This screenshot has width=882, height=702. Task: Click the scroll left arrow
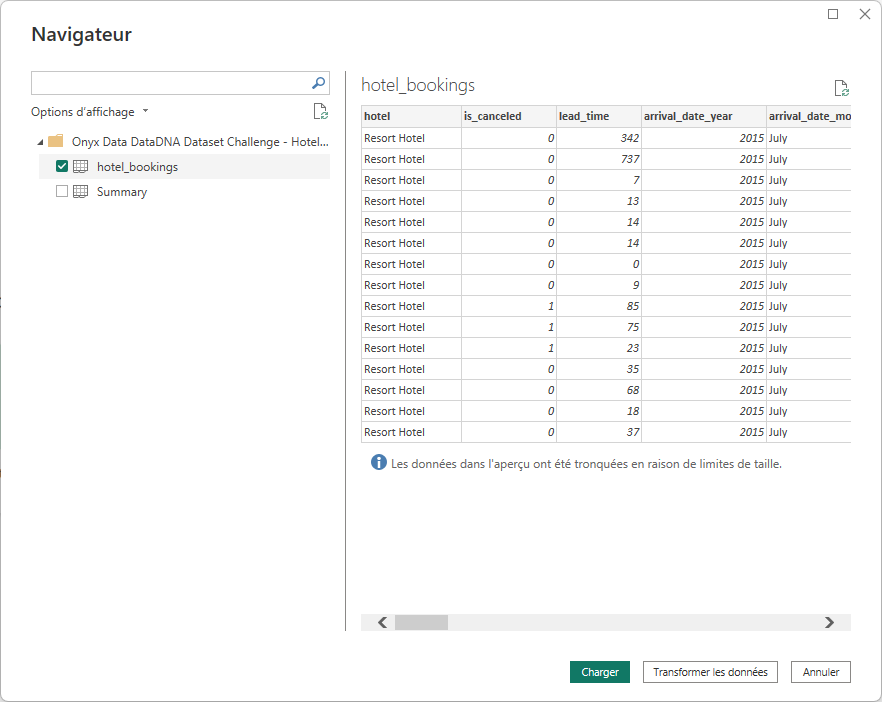pyautogui.click(x=382, y=622)
